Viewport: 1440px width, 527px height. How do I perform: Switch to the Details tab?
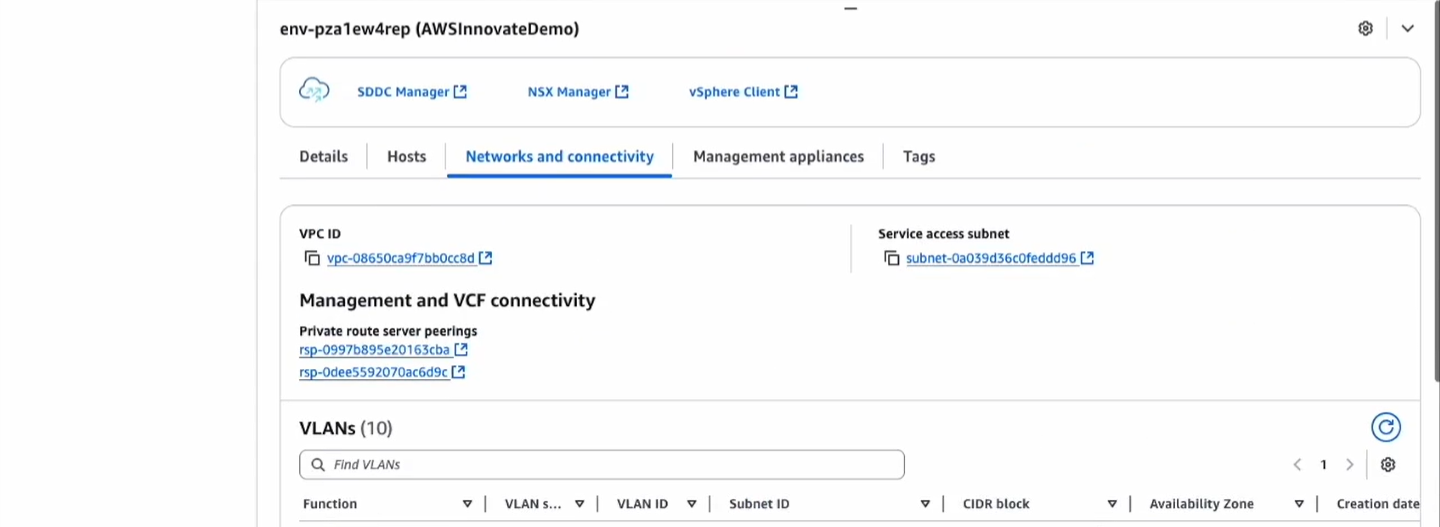(x=324, y=156)
